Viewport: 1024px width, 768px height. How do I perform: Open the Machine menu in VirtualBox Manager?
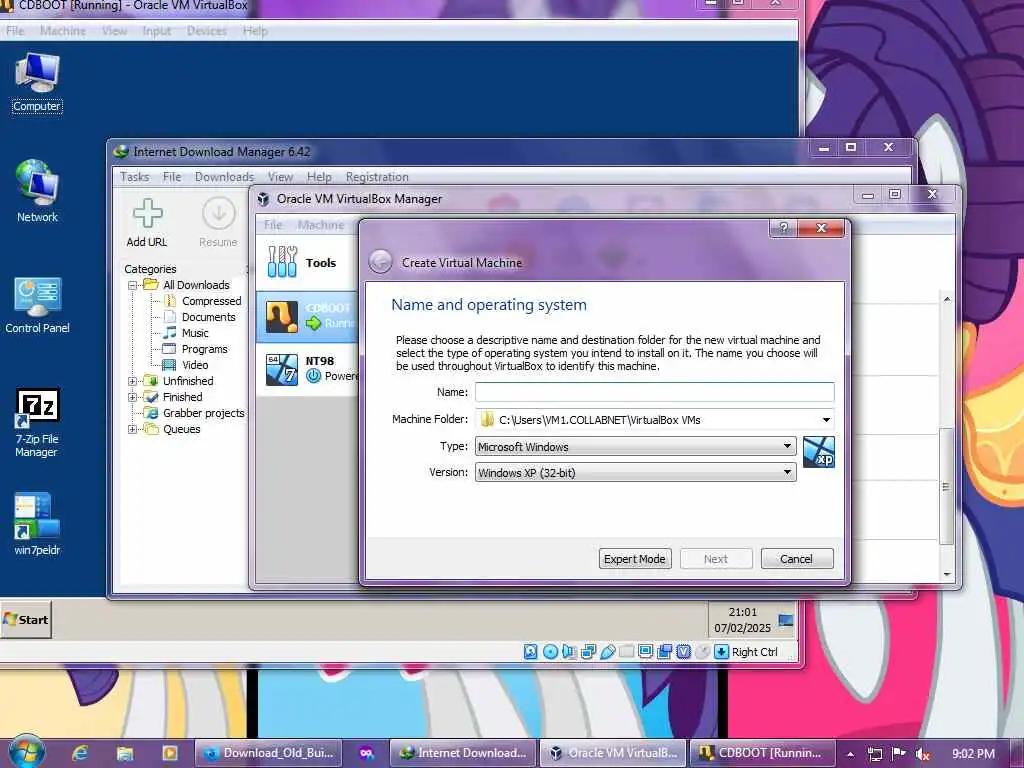(x=321, y=225)
